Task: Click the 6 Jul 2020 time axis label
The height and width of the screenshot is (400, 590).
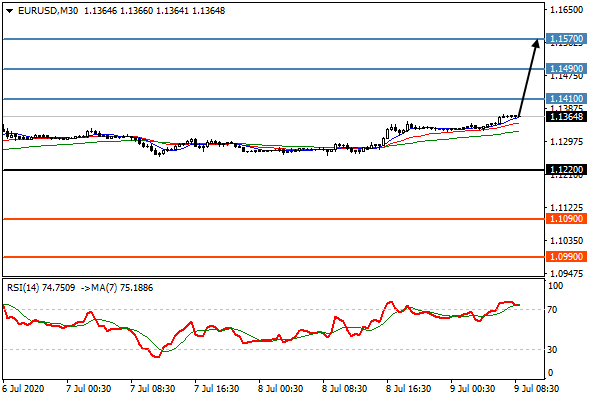Action: 23,389
